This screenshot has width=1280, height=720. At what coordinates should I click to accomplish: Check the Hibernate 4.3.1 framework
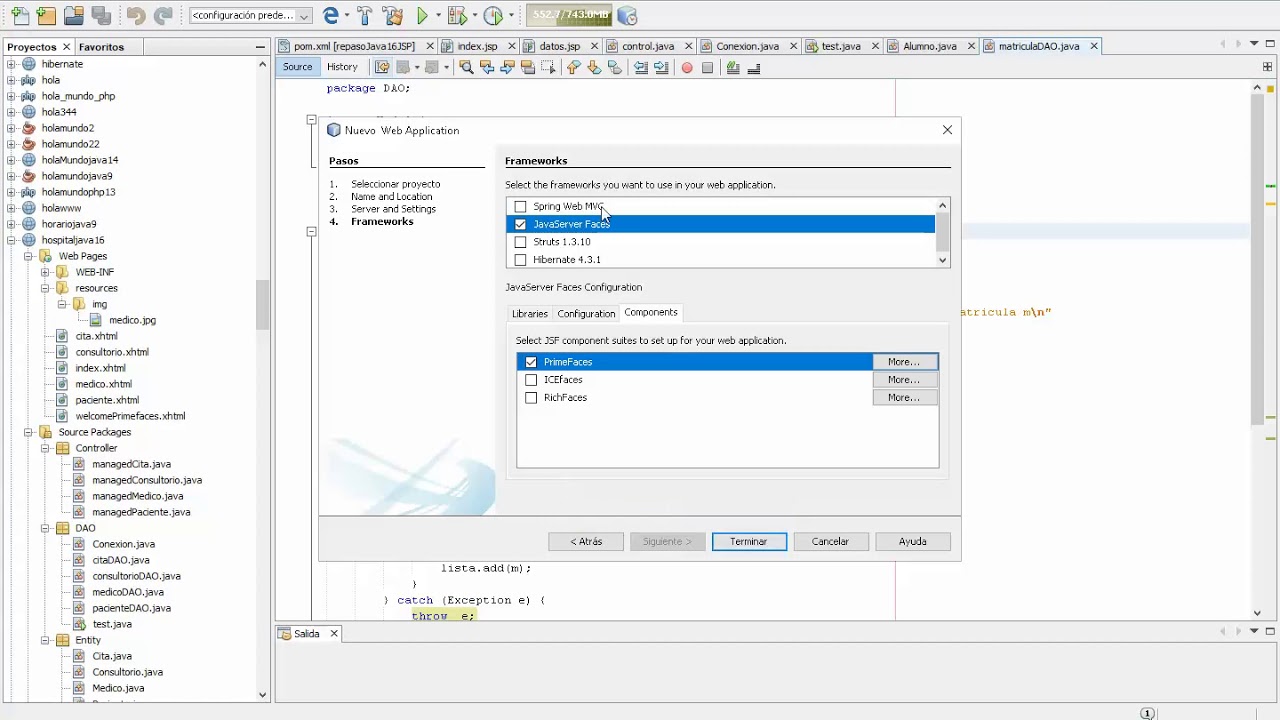click(520, 260)
